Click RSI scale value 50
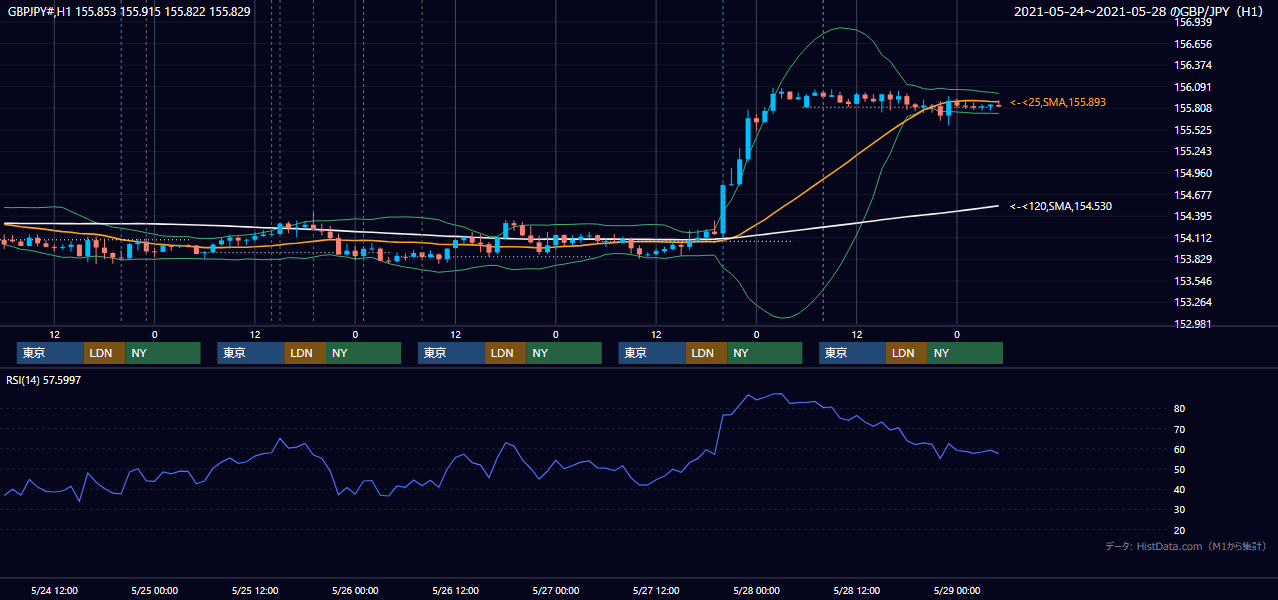This screenshot has height=600, width=1278. 1180,469
